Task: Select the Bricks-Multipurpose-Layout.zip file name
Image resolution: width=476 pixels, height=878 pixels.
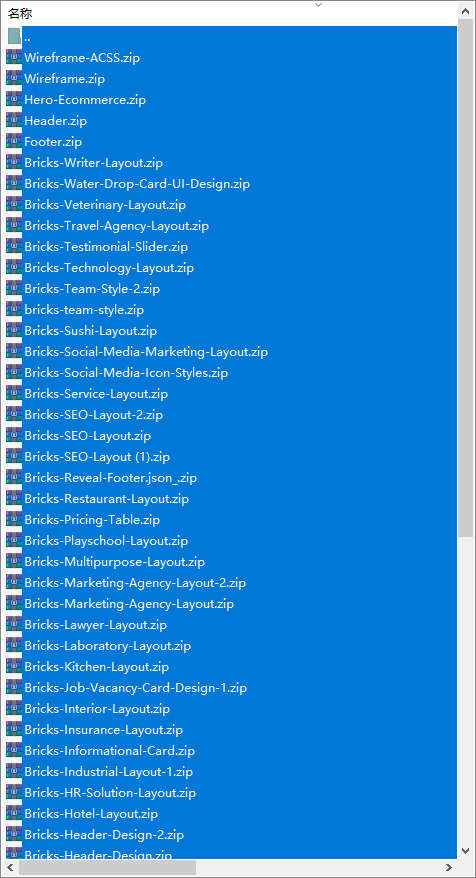Action: [114, 562]
